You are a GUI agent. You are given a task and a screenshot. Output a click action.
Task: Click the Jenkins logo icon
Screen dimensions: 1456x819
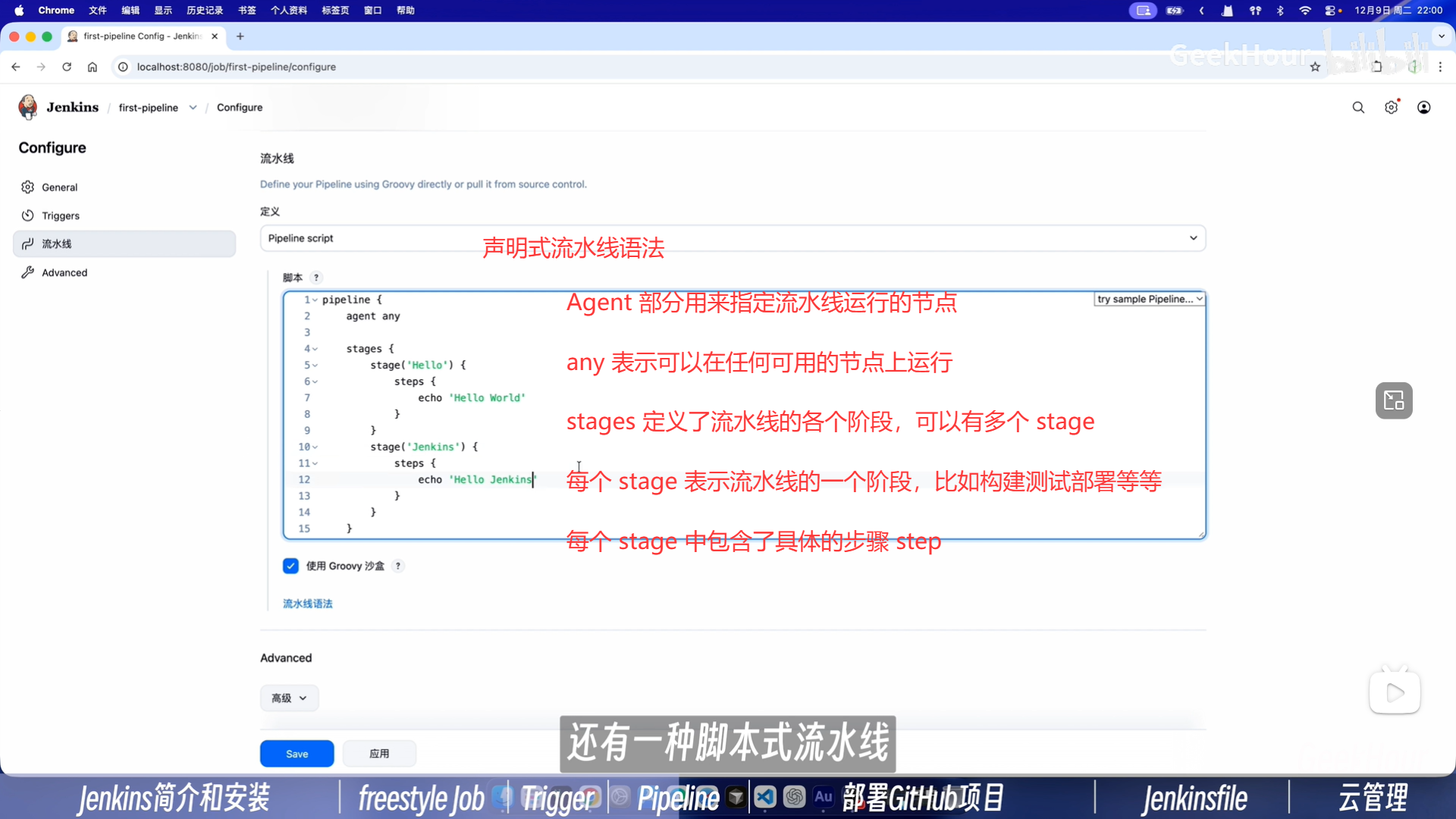point(28,107)
